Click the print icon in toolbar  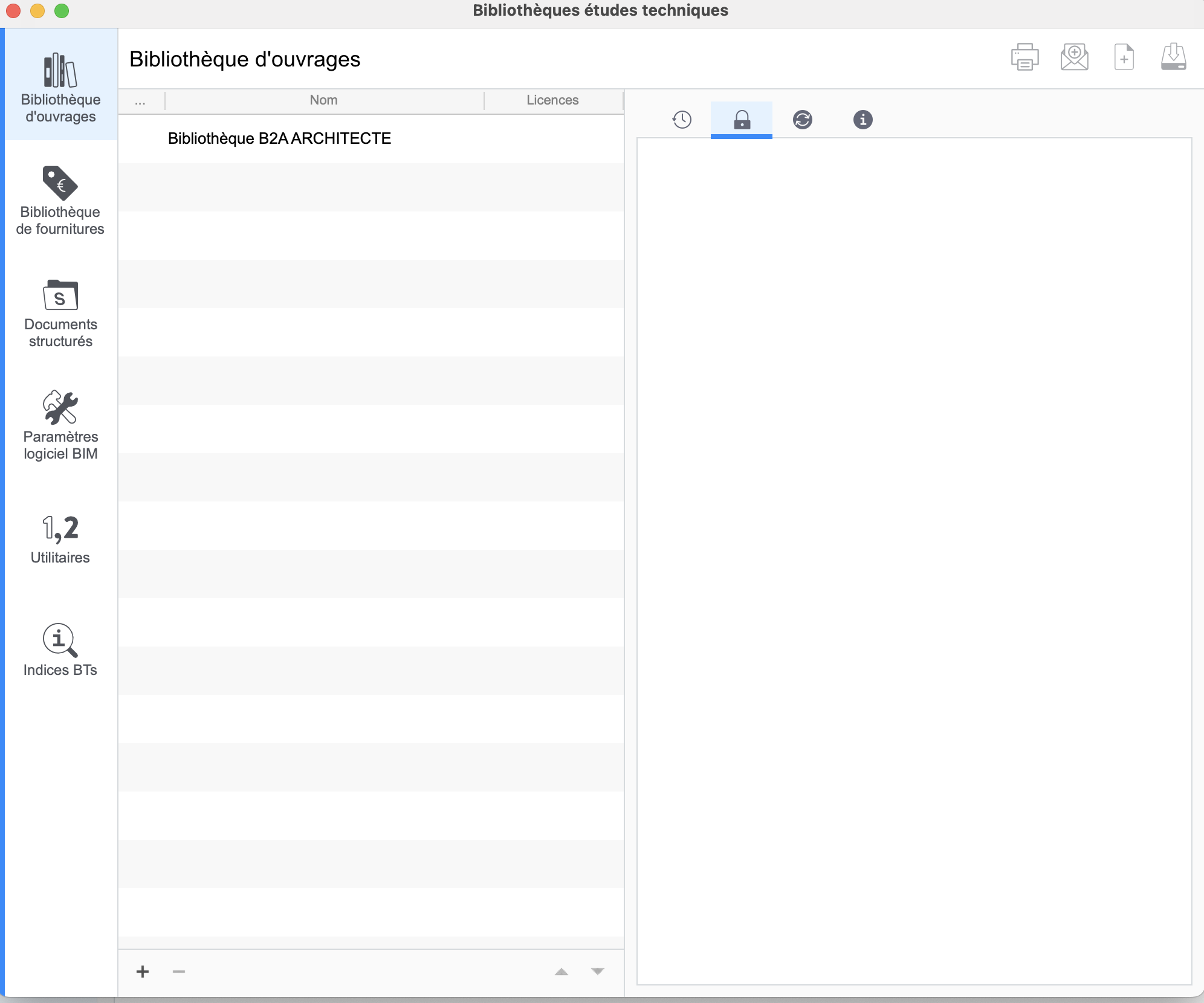coord(1024,57)
